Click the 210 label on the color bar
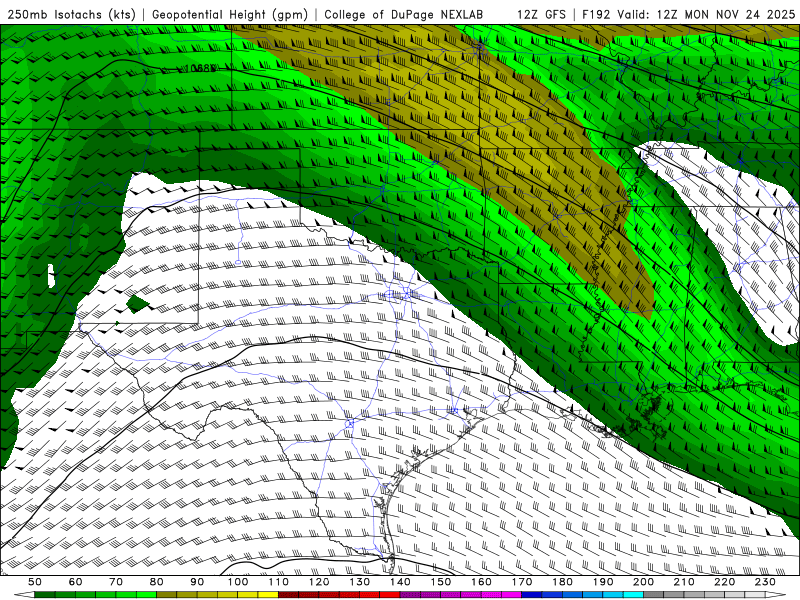This screenshot has width=800, height=600. (x=684, y=582)
